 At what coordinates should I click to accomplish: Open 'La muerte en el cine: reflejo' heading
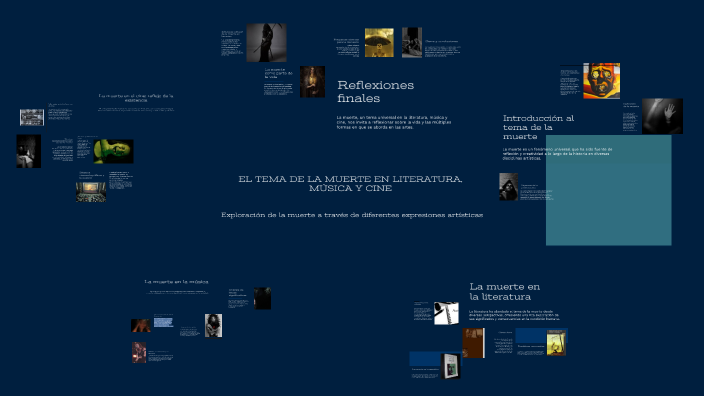click(x=136, y=98)
